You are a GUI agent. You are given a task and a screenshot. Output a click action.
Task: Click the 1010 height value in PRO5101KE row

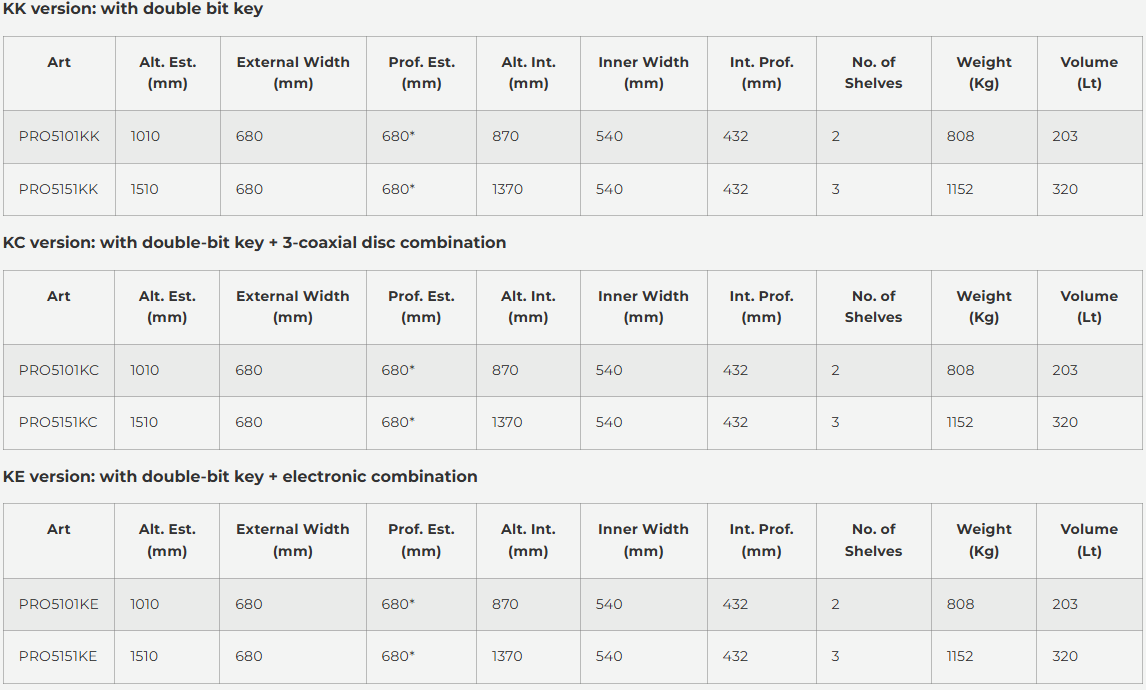[145, 604]
